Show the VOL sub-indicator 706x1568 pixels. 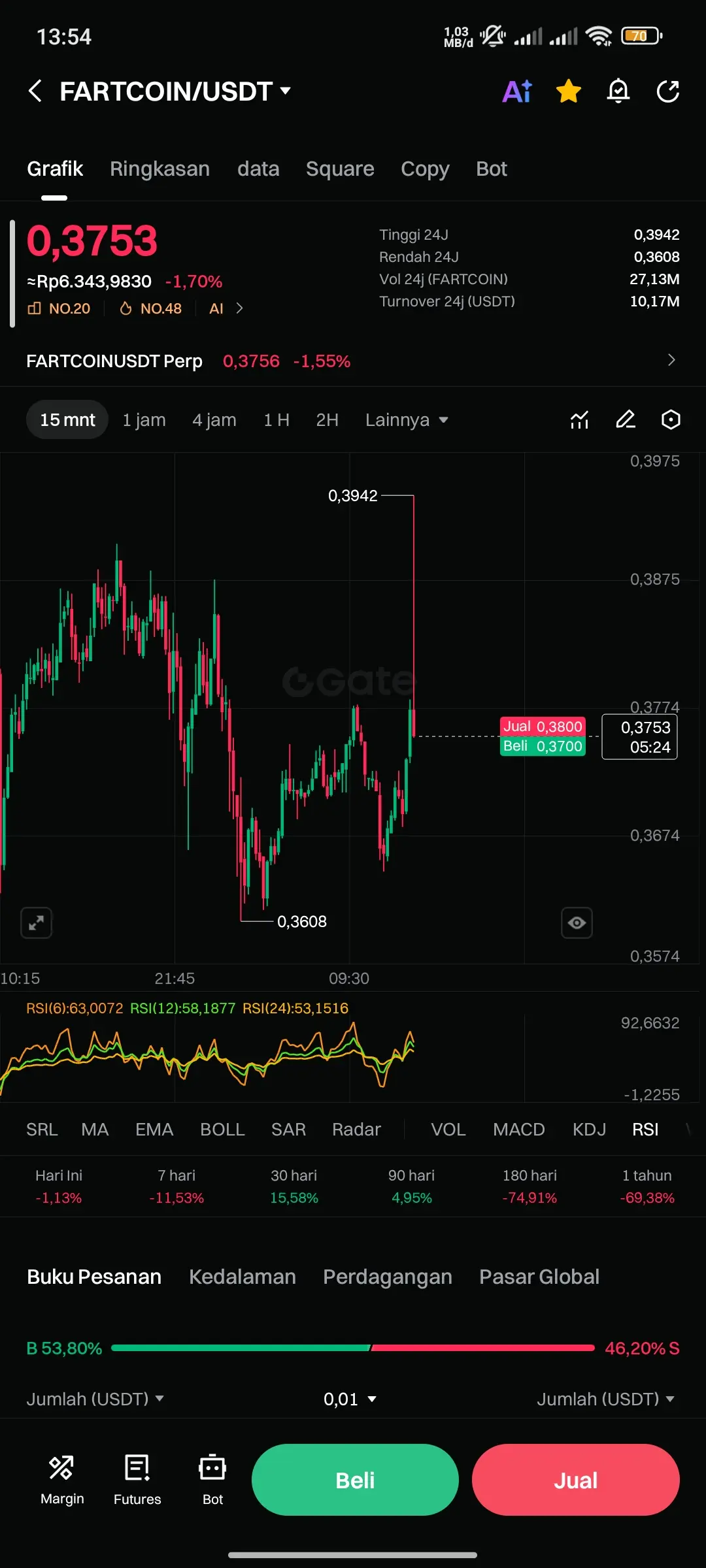[448, 1129]
